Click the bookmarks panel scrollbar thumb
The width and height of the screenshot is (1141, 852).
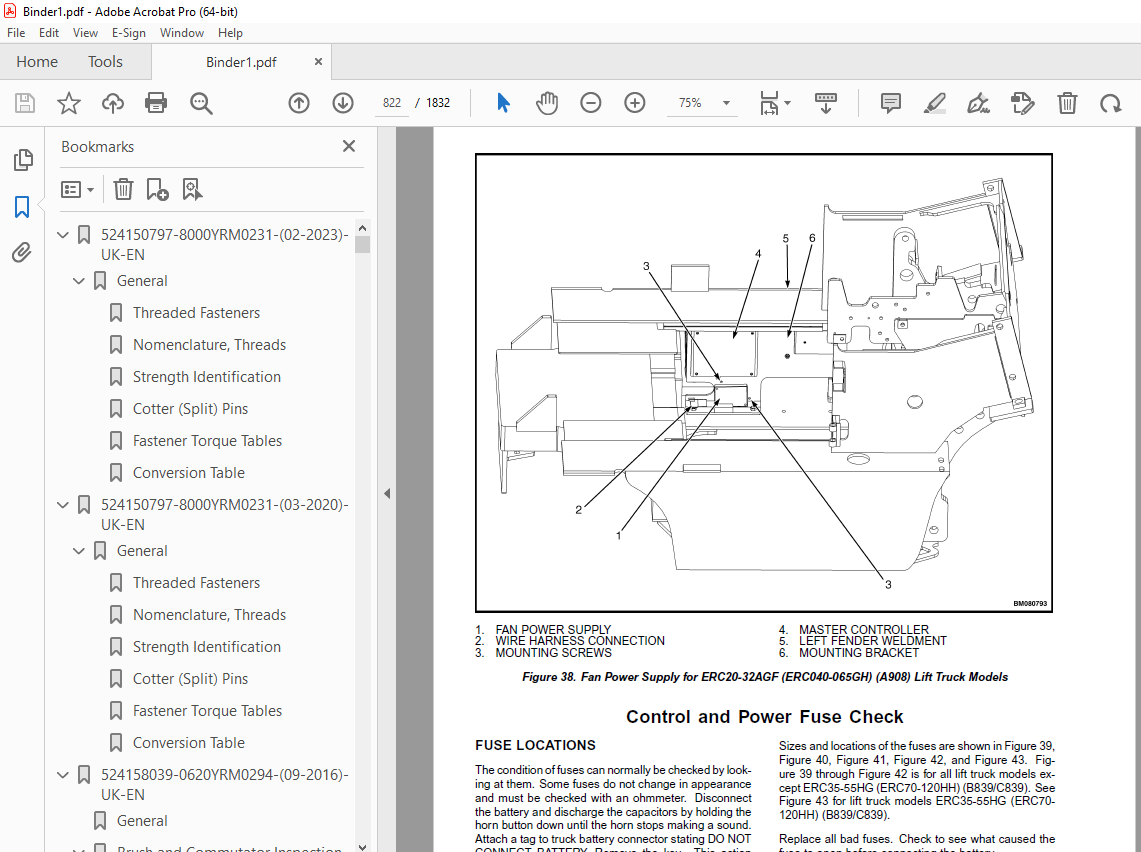[362, 245]
